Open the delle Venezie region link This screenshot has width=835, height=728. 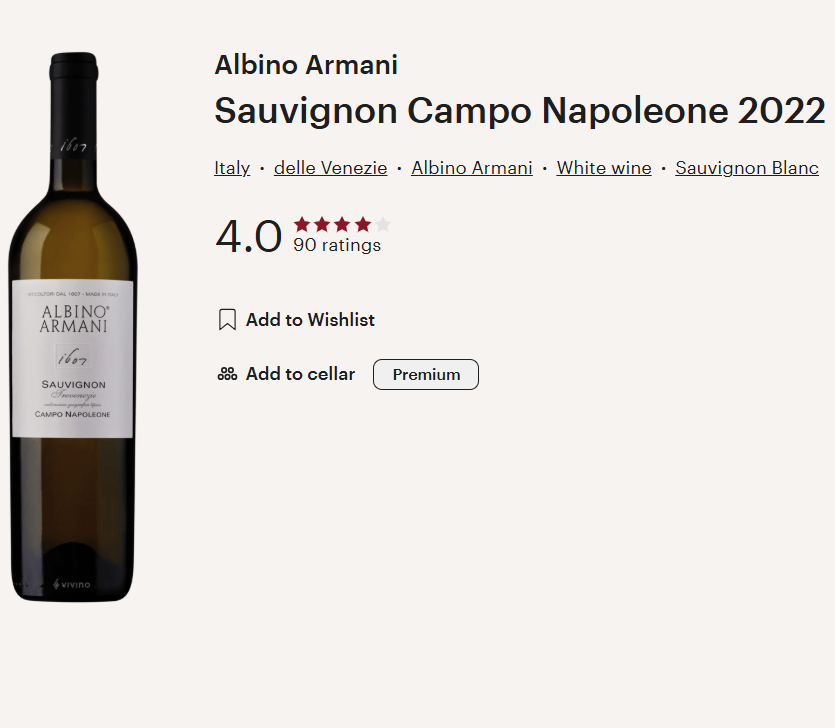point(330,168)
